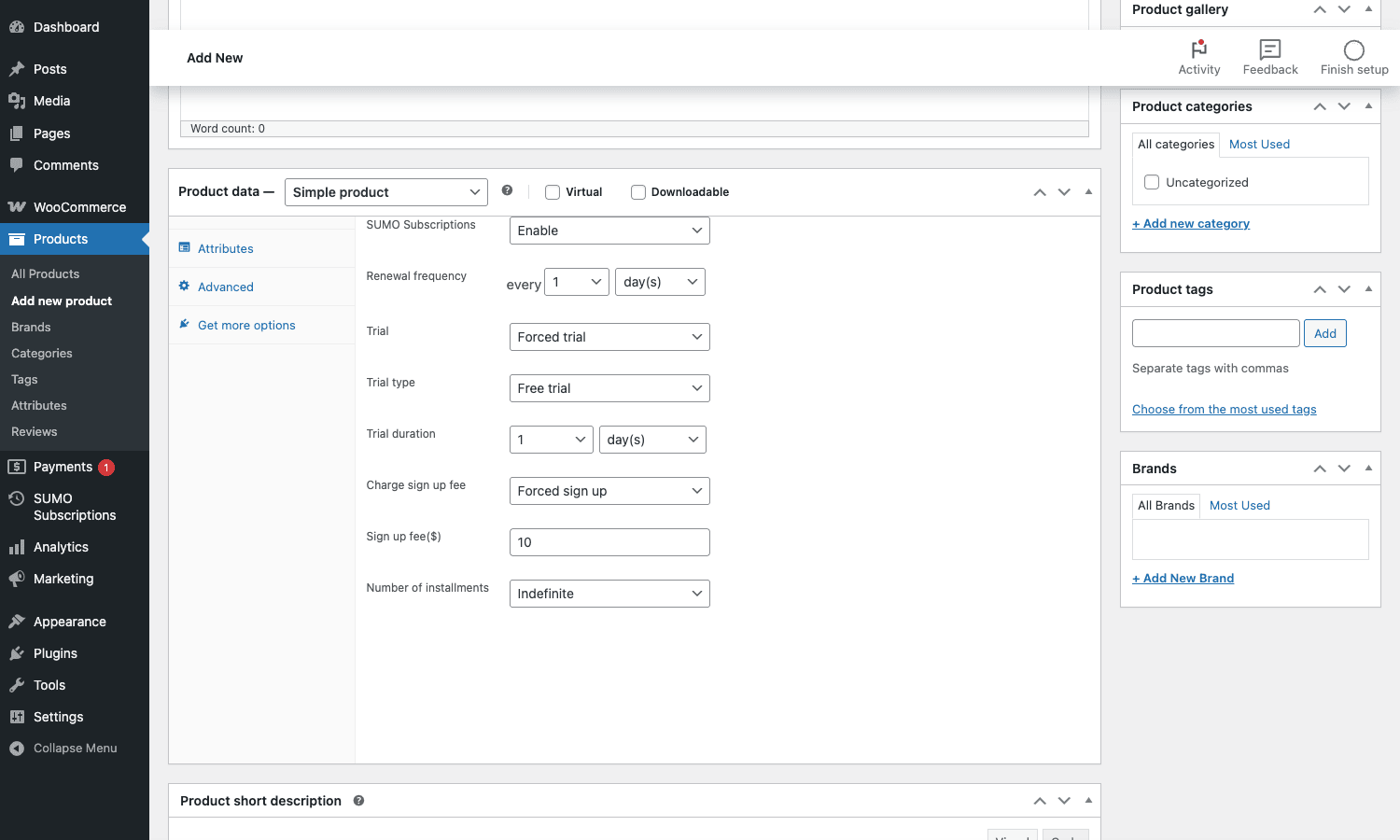Open trial duration day(s) unit dropdown
Image resolution: width=1400 pixels, height=840 pixels.
[652, 440]
